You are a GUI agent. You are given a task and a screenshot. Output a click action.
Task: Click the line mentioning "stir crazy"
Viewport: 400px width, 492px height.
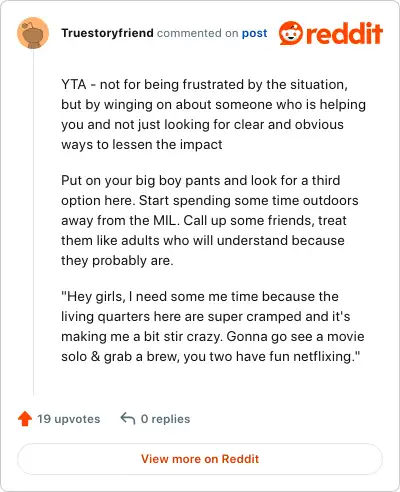(213, 336)
